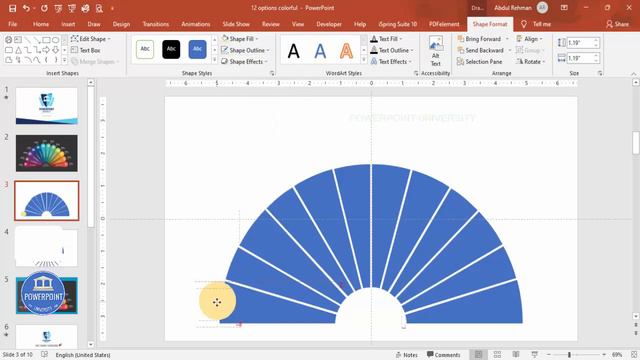
Task: Open the Shape Outline dropdown
Action: click(245, 50)
